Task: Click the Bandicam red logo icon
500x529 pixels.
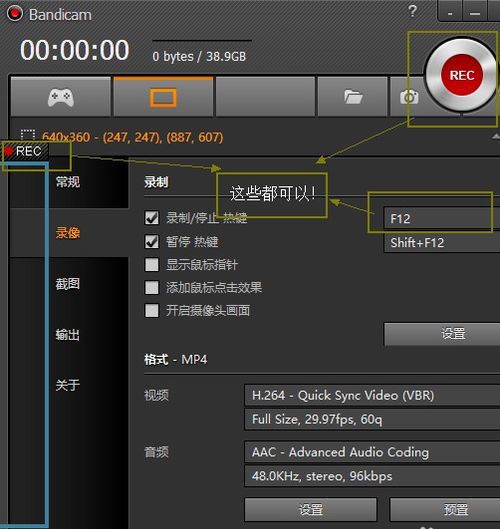Action: [x=15, y=14]
